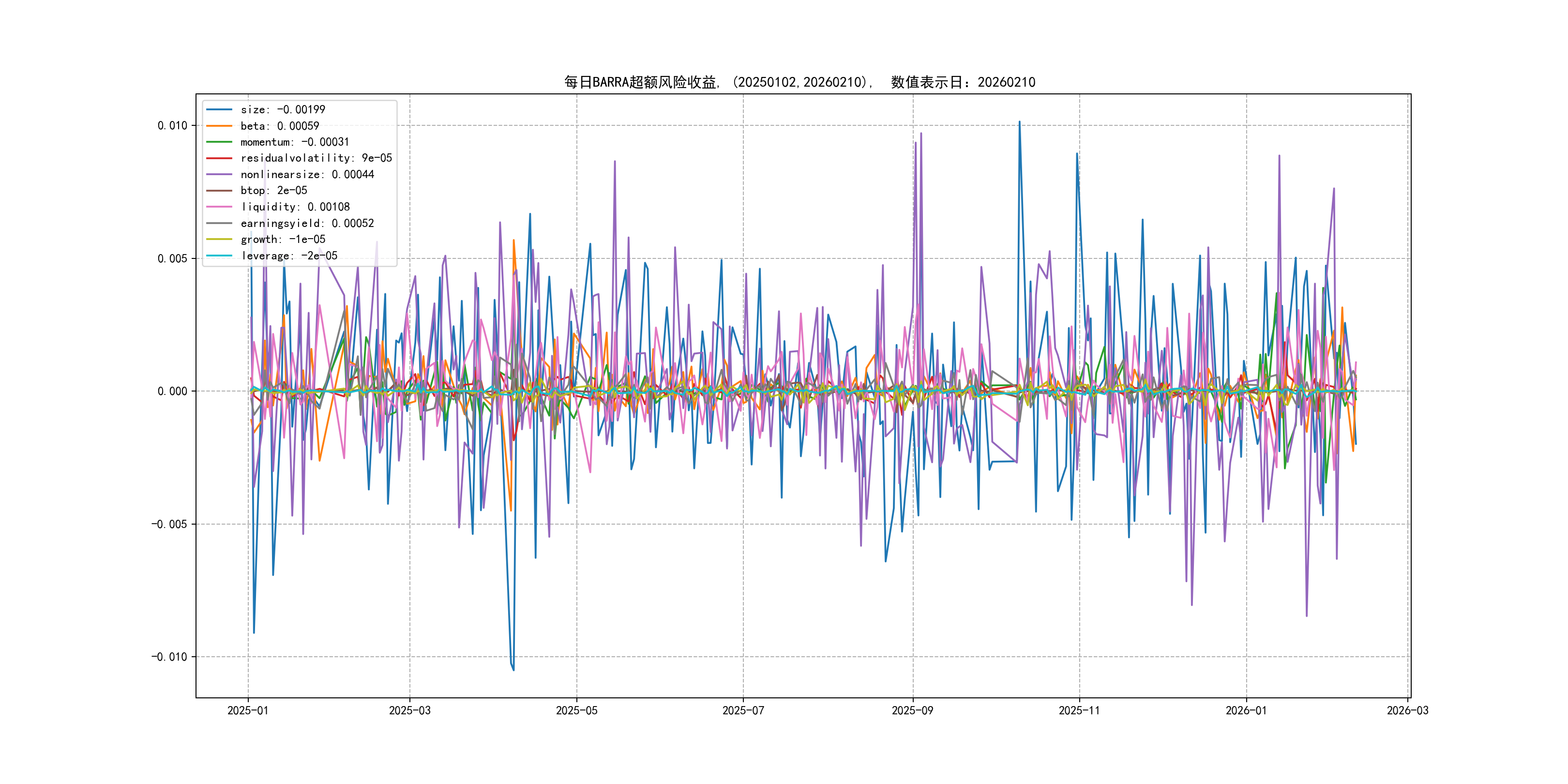1568x784 pixels.
Task: Click the growth legend entry
Action: tap(283, 239)
